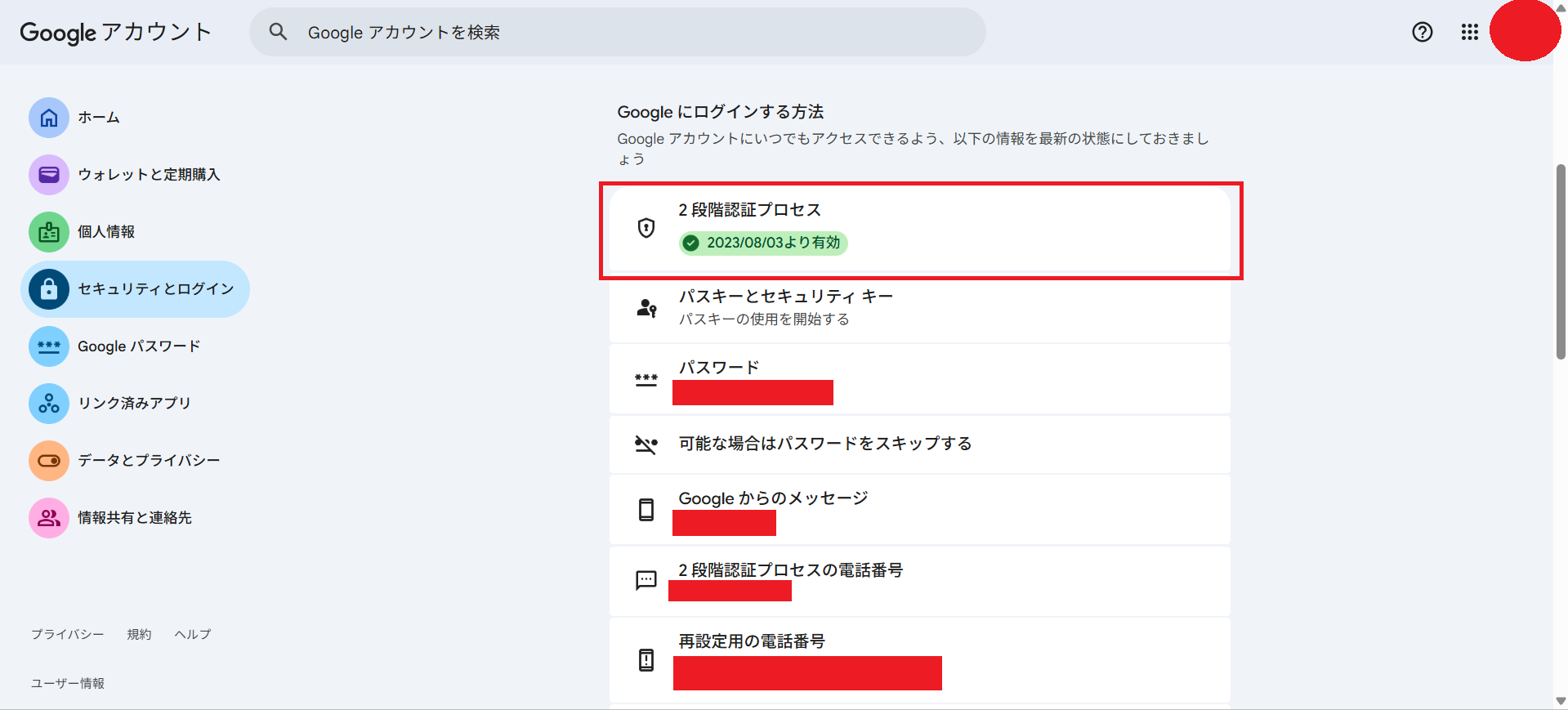Open リンク済みアプリ menu item

[135, 404]
